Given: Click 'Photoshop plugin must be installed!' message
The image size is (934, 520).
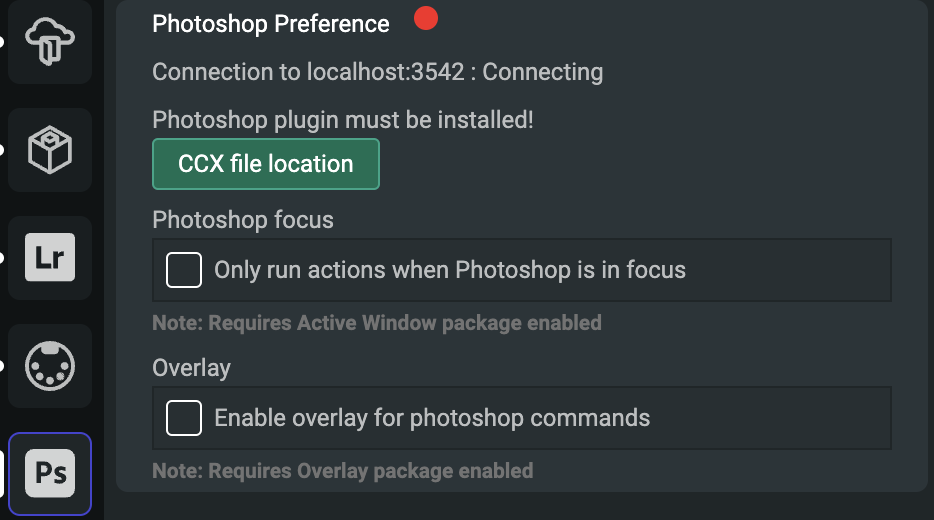Looking at the screenshot, I should [343, 120].
